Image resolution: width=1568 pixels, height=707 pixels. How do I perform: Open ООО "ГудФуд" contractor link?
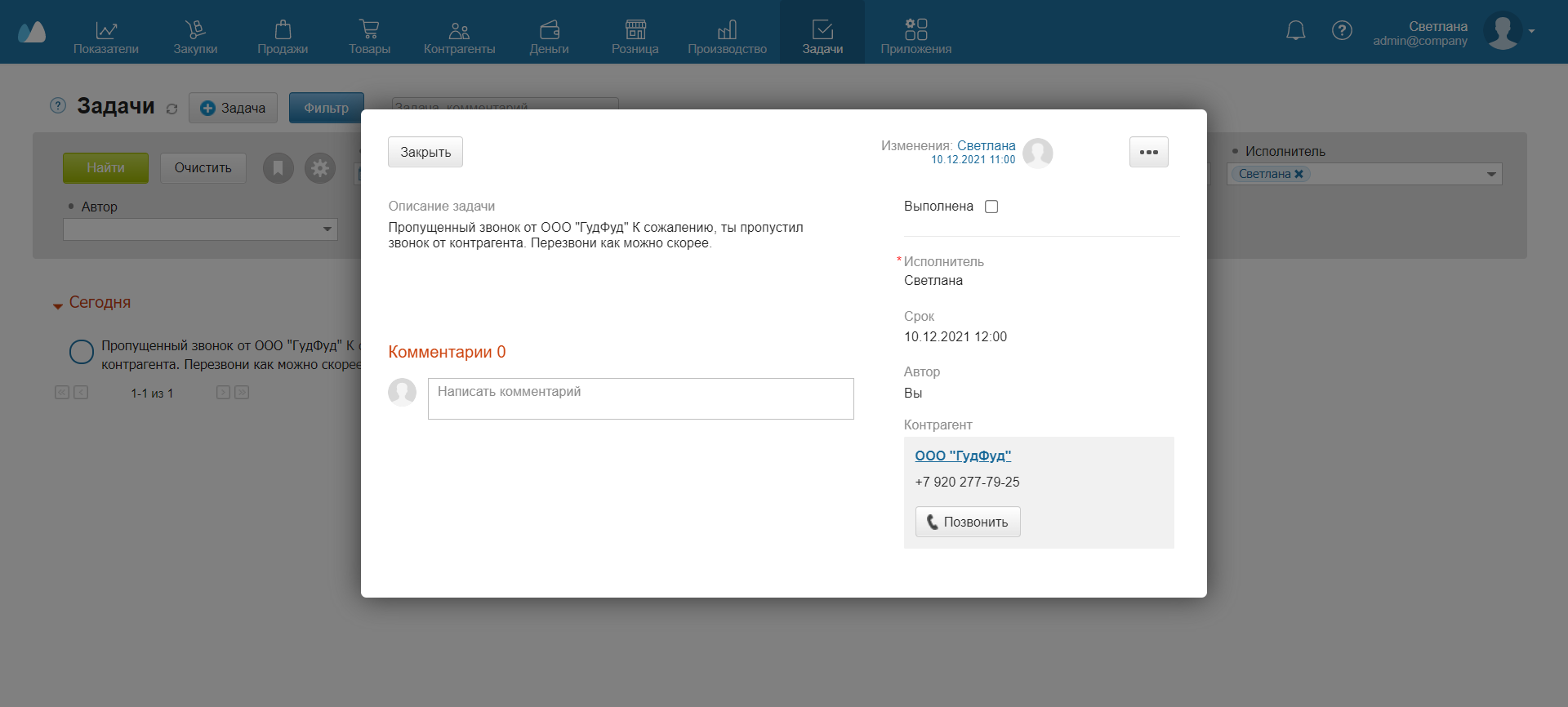coord(963,456)
